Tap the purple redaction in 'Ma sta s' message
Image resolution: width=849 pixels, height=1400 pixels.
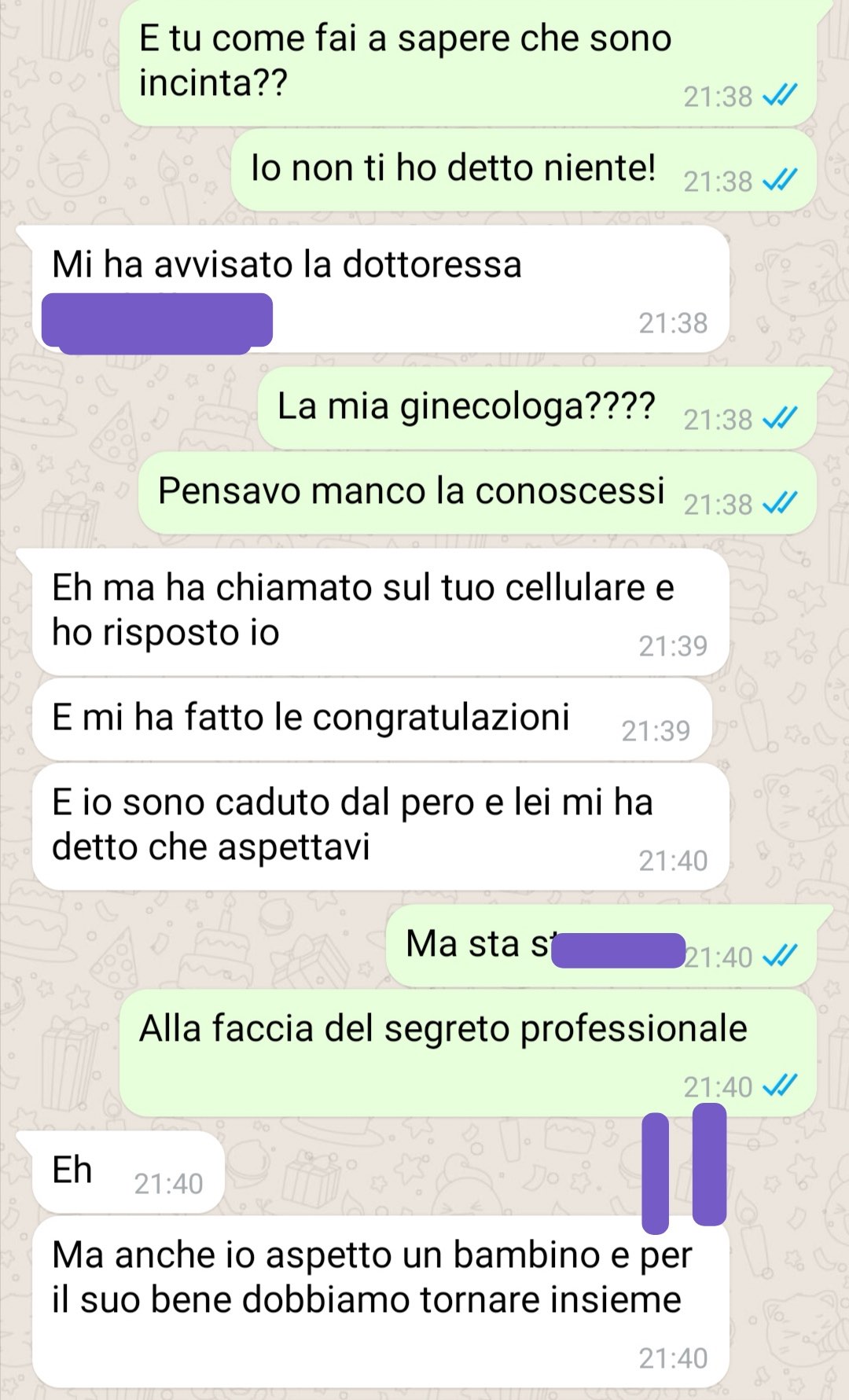tap(618, 950)
